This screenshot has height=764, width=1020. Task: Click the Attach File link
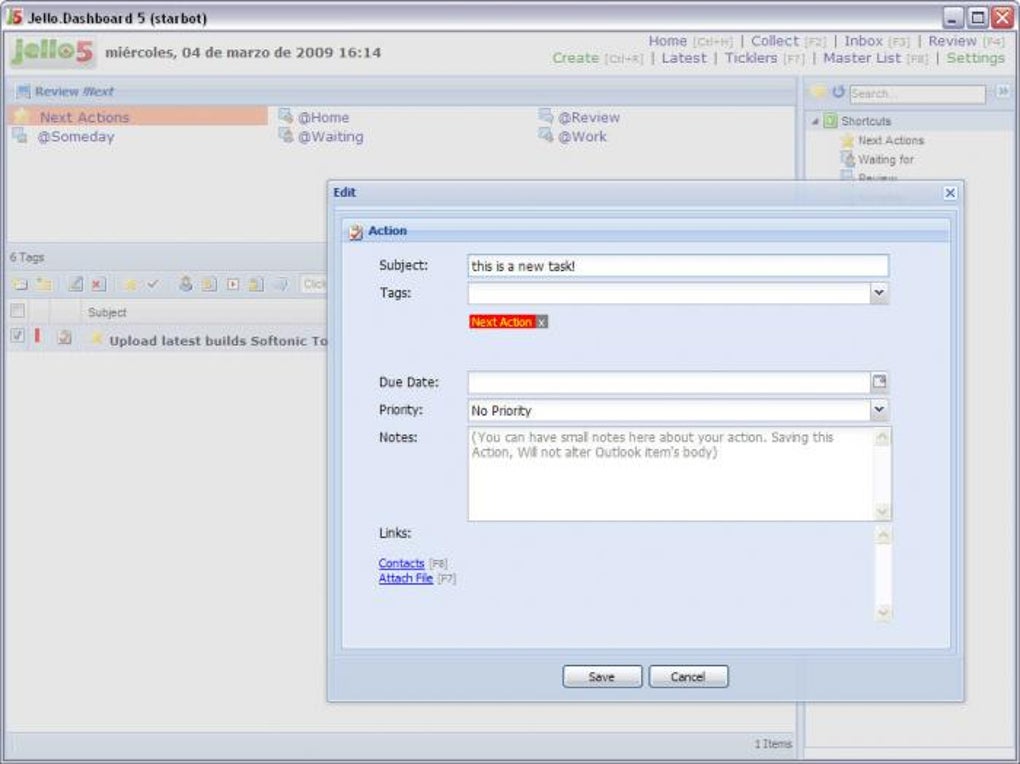(x=405, y=578)
